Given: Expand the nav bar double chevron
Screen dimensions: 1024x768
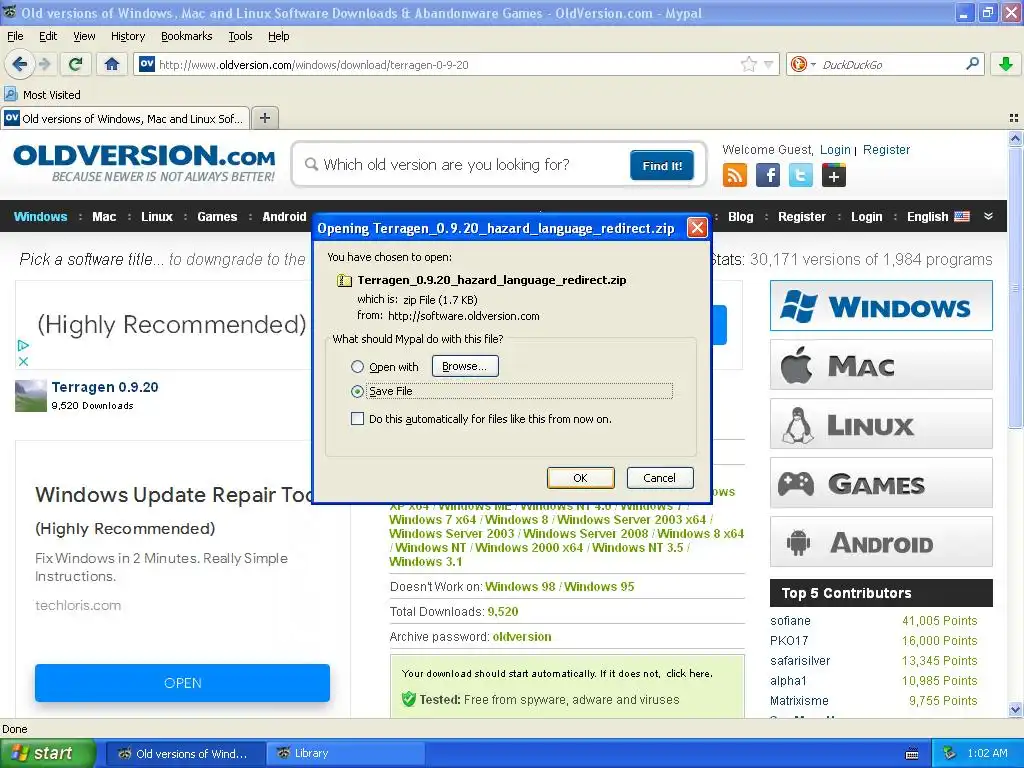Looking at the screenshot, I should pyautogui.click(x=989, y=216).
